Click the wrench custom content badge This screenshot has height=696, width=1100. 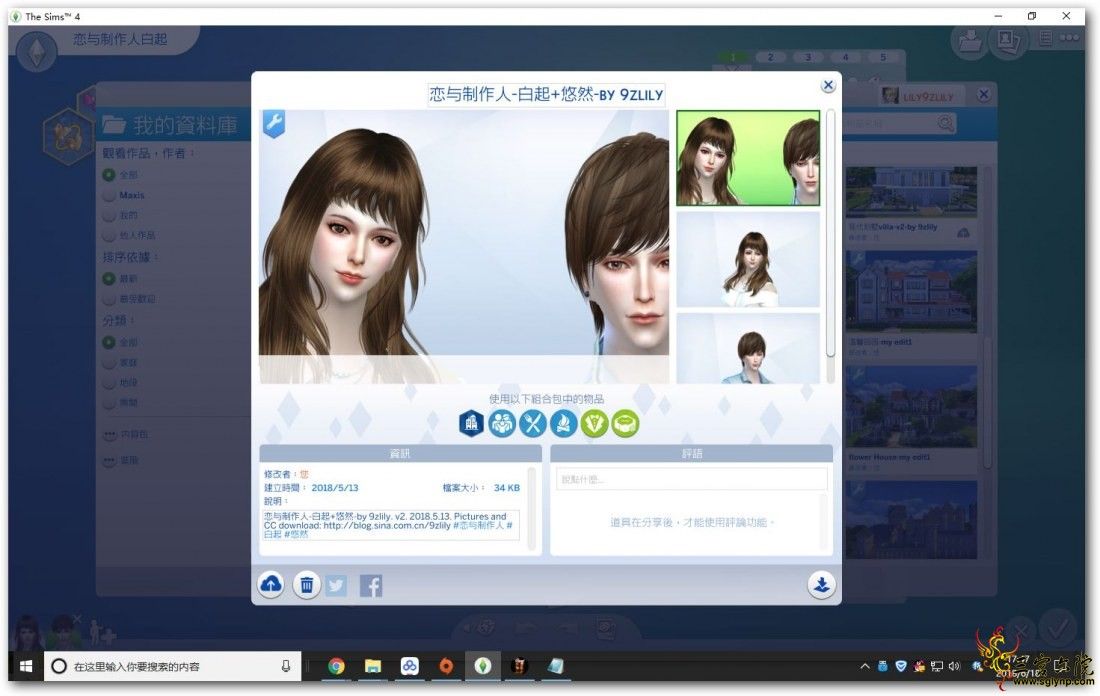[274, 124]
